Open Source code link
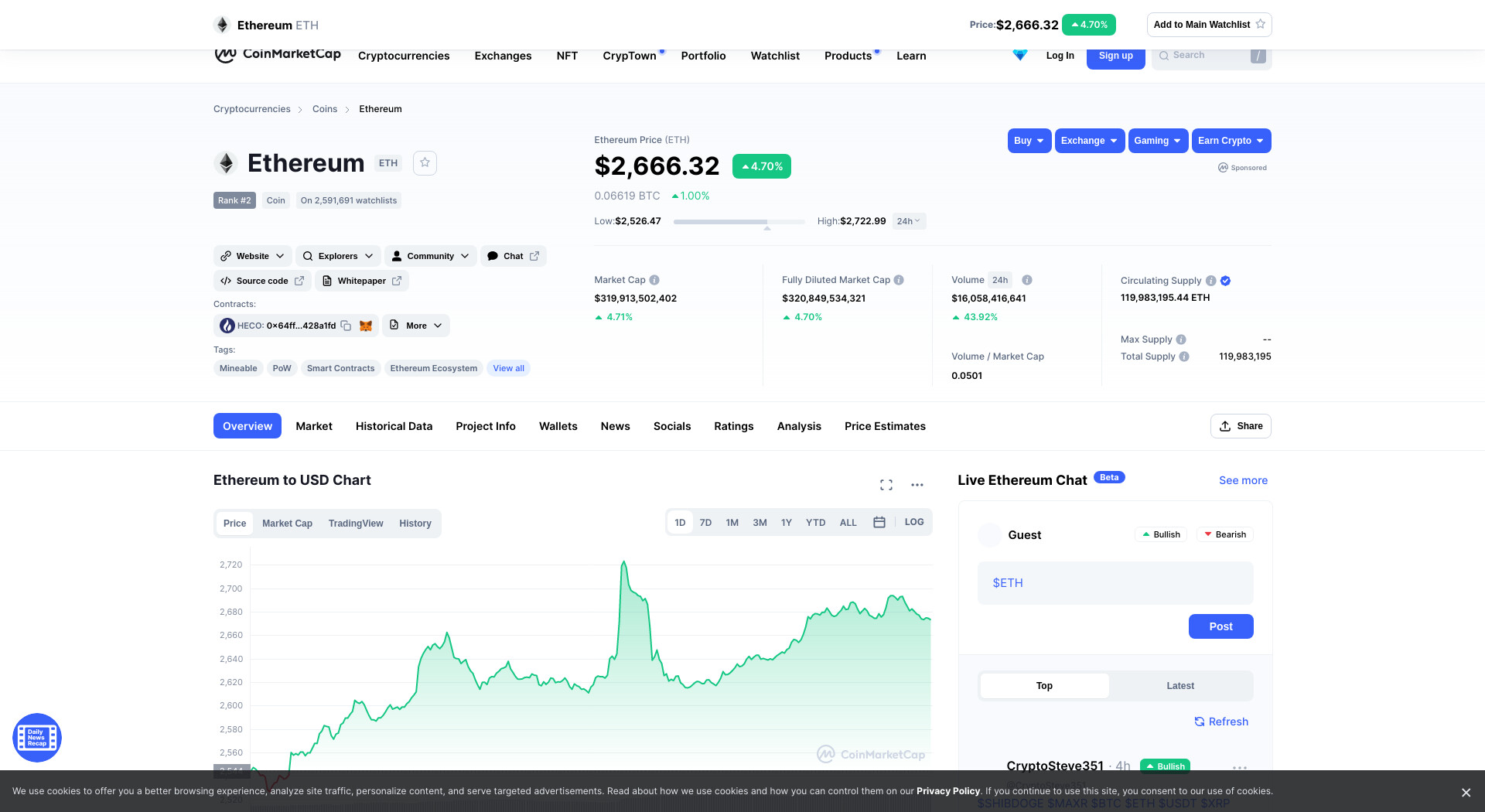This screenshot has height=812, width=1485. pyautogui.click(x=262, y=281)
